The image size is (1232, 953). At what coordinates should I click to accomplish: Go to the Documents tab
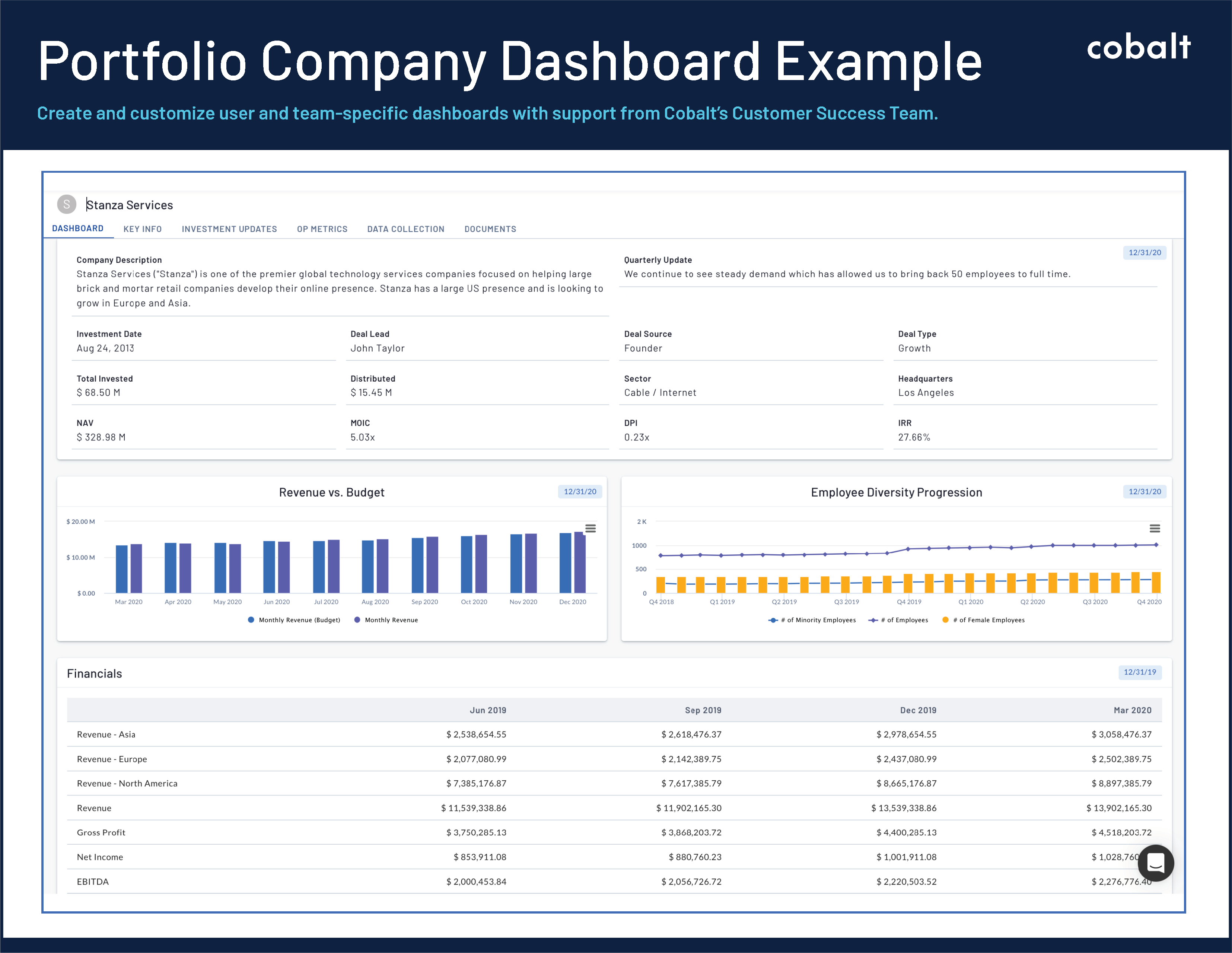tap(490, 229)
